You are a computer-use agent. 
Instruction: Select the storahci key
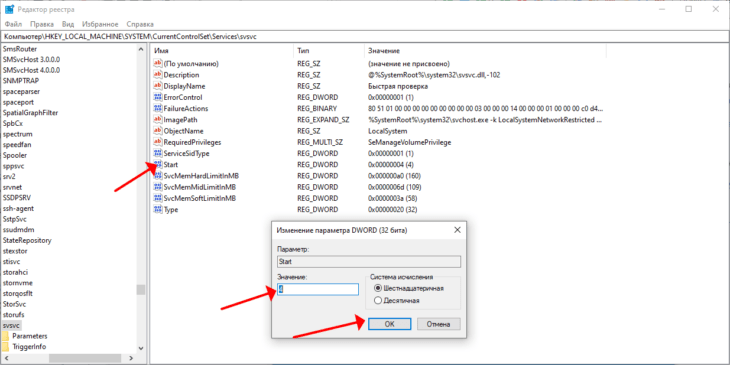tap(15, 272)
